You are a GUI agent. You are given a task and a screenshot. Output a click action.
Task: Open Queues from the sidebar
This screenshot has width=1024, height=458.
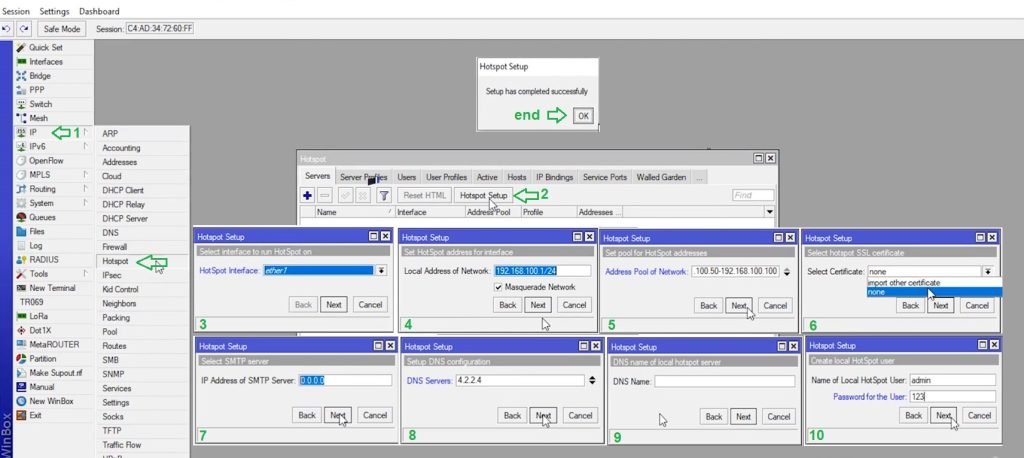click(x=42, y=217)
